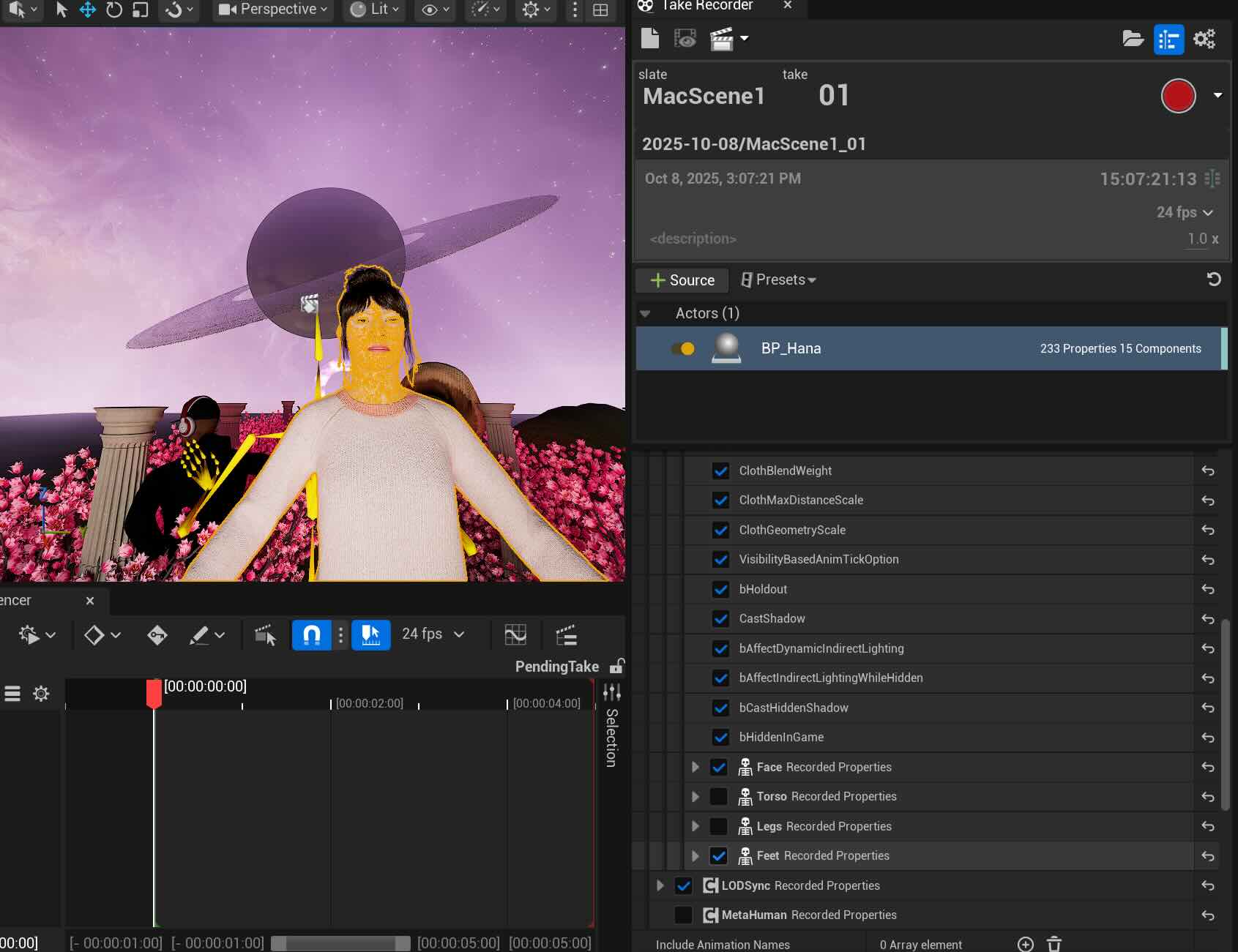Select the Move tool in the viewport toolbar

pyautogui.click(x=87, y=10)
